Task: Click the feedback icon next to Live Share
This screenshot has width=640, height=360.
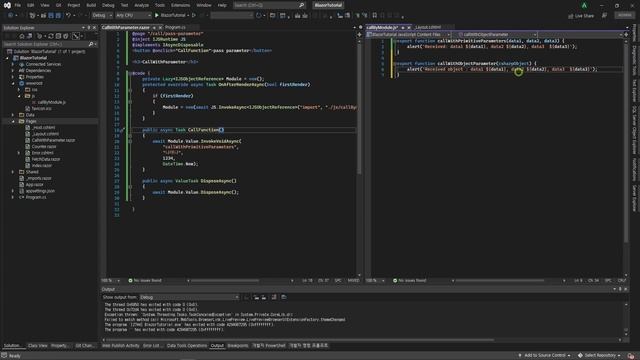Action: click(x=604, y=16)
